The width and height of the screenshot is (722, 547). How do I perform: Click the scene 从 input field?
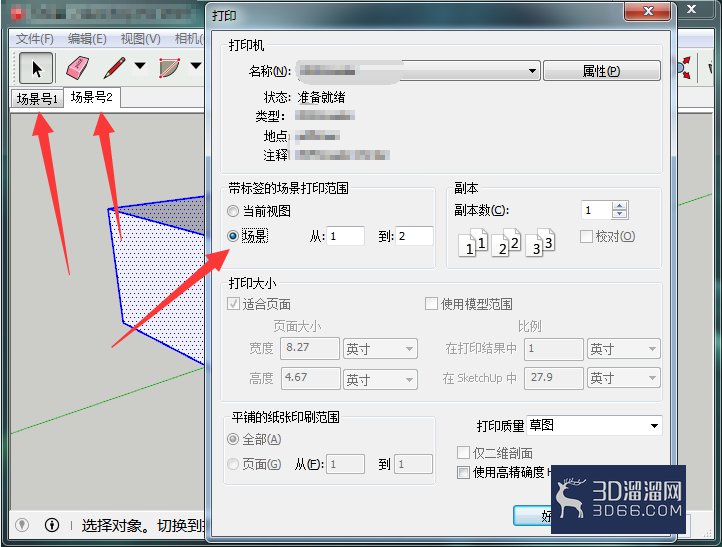pos(345,236)
